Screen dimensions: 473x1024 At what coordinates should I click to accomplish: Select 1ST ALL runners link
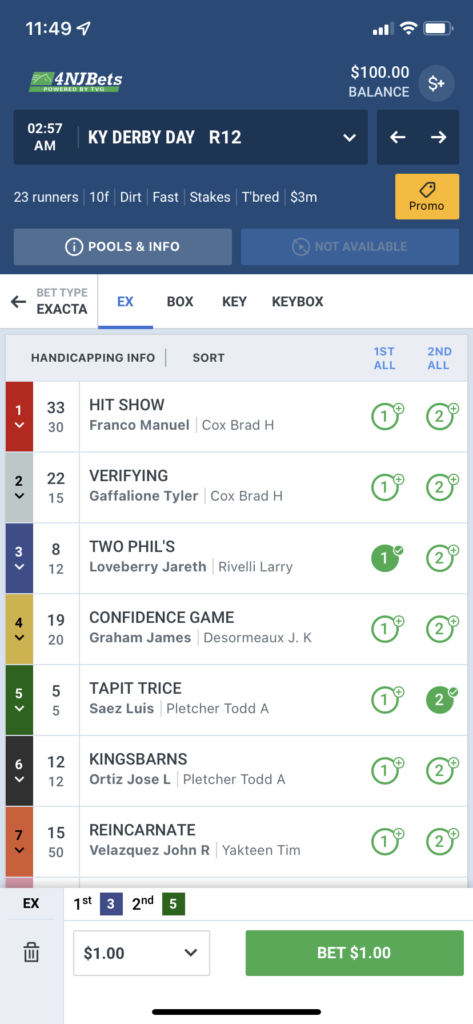coord(384,358)
